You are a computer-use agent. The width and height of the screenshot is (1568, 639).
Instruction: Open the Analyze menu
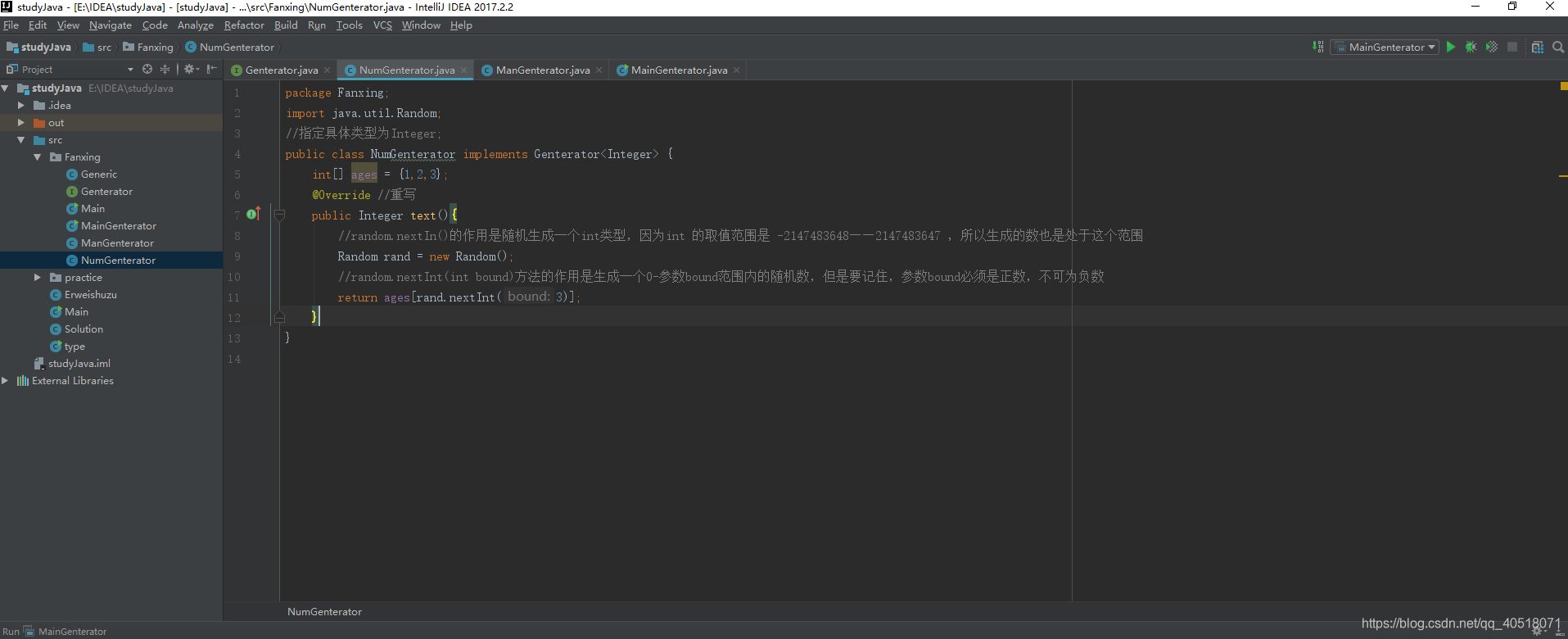[195, 25]
